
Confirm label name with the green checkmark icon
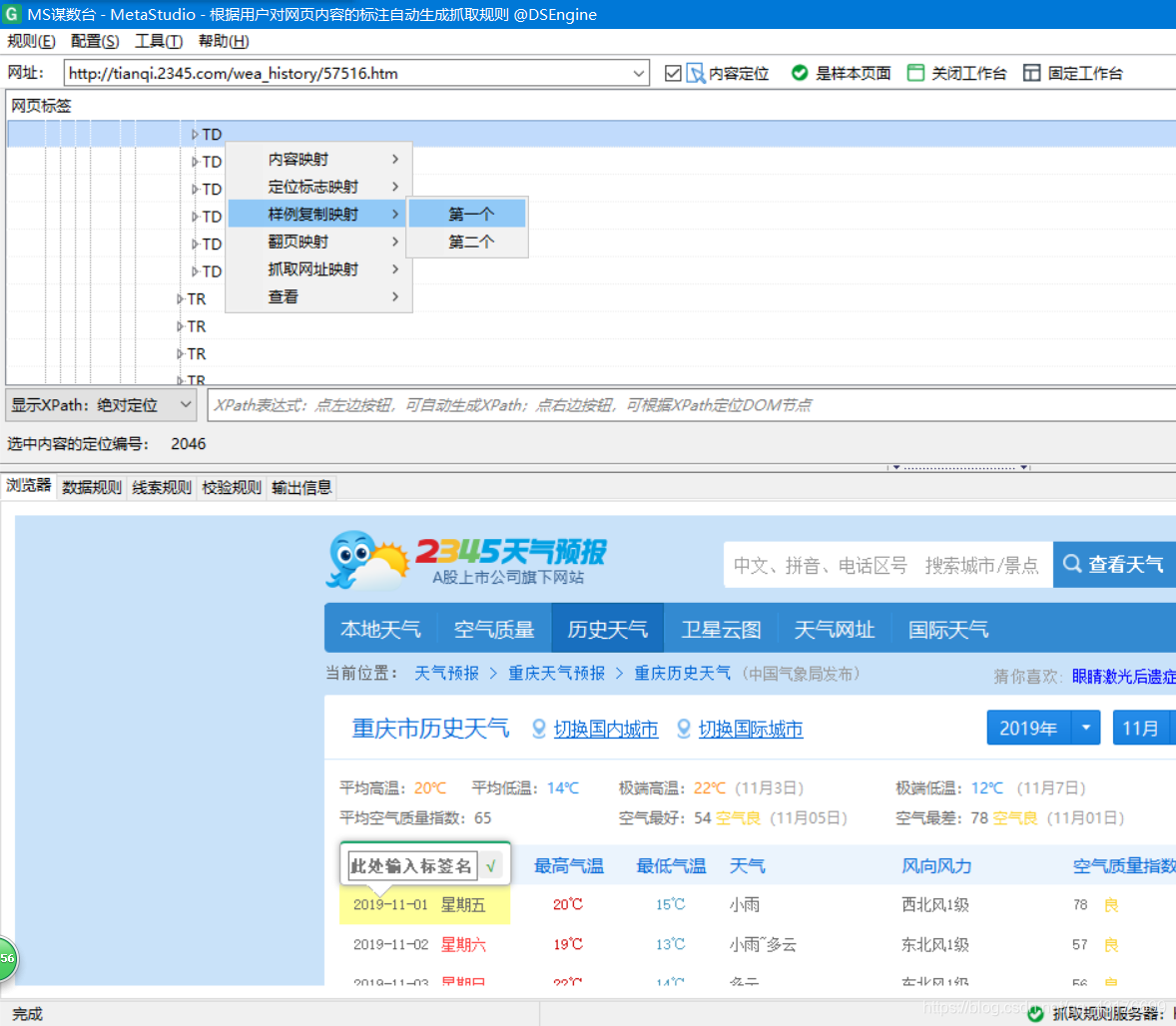pyautogui.click(x=491, y=864)
